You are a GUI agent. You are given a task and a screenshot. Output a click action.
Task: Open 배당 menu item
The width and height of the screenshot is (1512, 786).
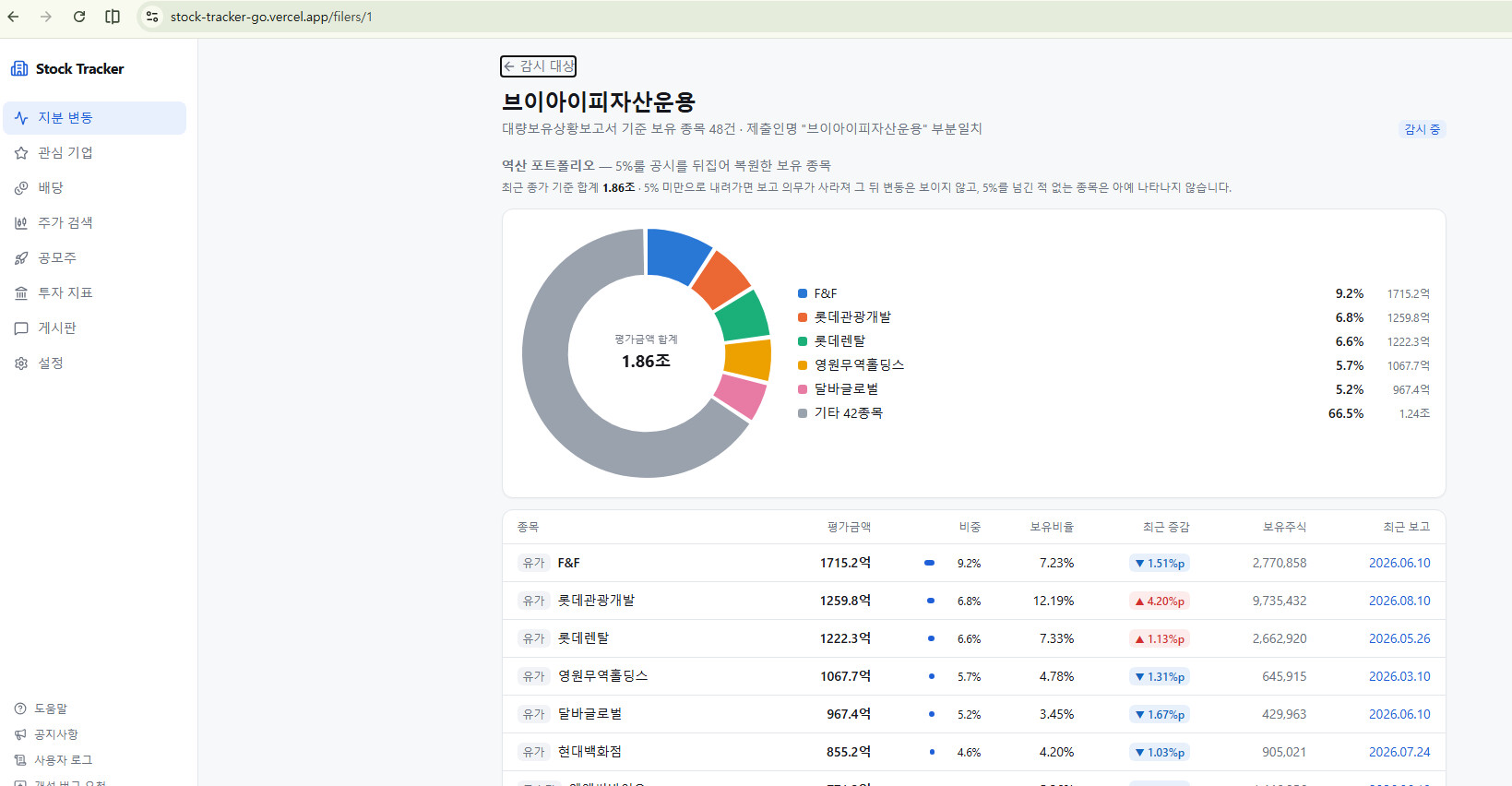pos(95,188)
